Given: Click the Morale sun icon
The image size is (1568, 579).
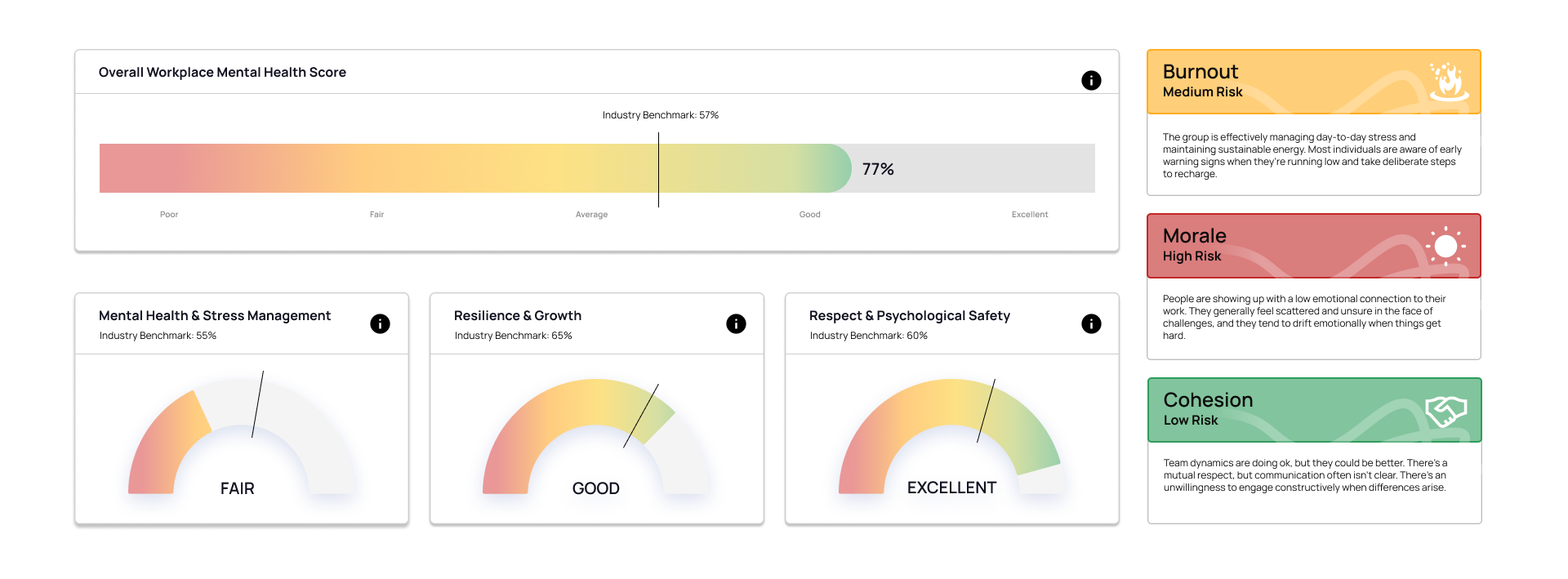Looking at the screenshot, I should 1445,246.
